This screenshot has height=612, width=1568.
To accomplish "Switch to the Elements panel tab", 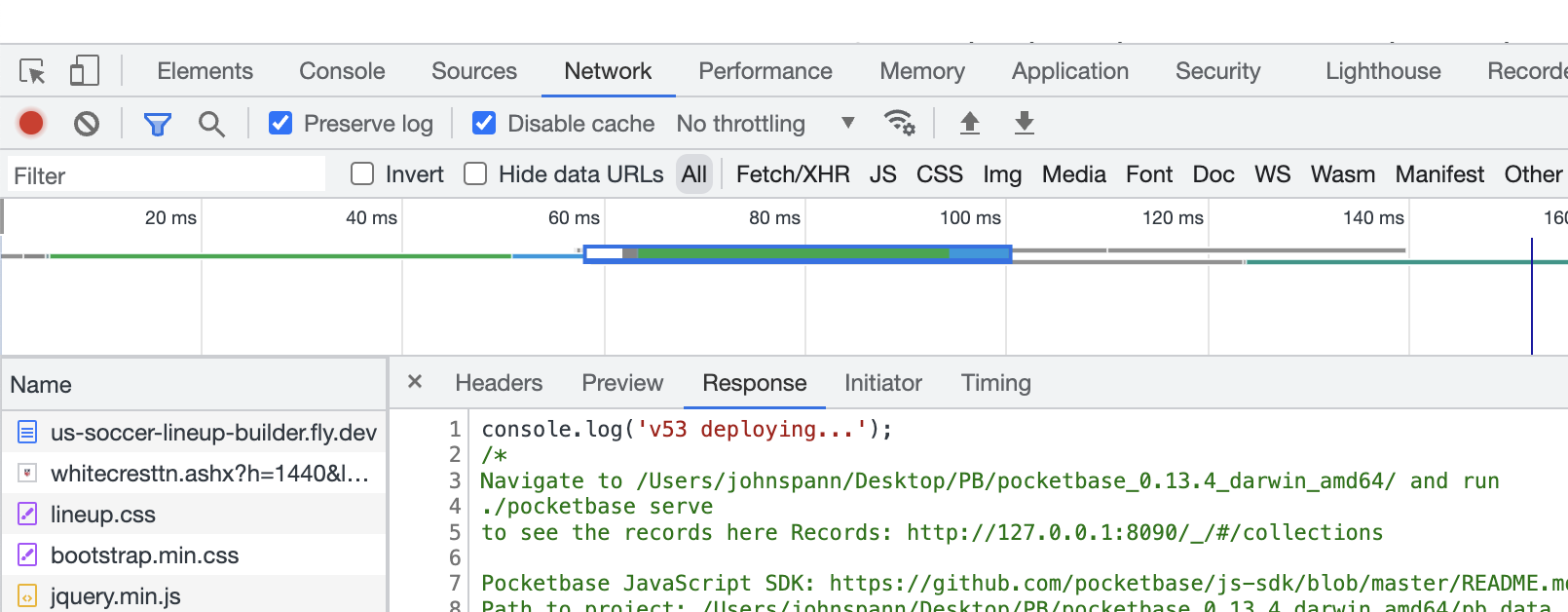I will (205, 71).
